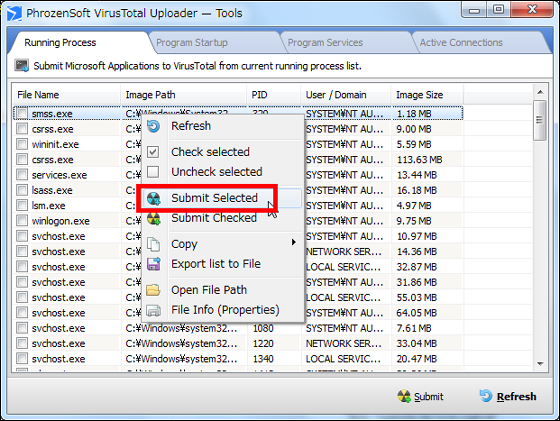Click the services.exe file name
Viewport: 560px width, 421px height.
pyautogui.click(x=59, y=175)
